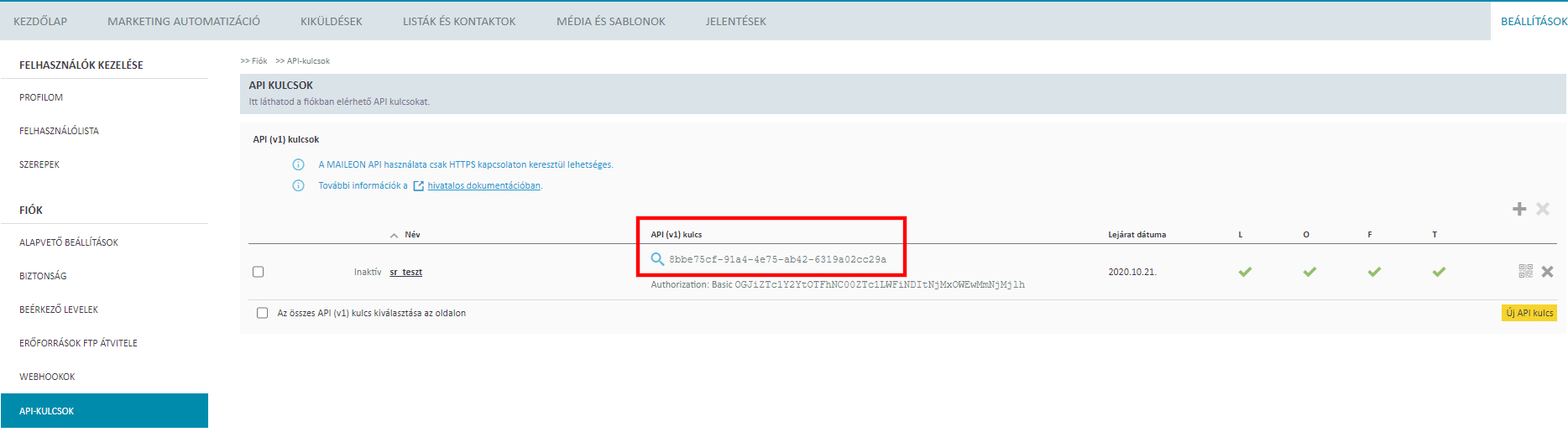Click Új API kulcs button

point(1529,313)
